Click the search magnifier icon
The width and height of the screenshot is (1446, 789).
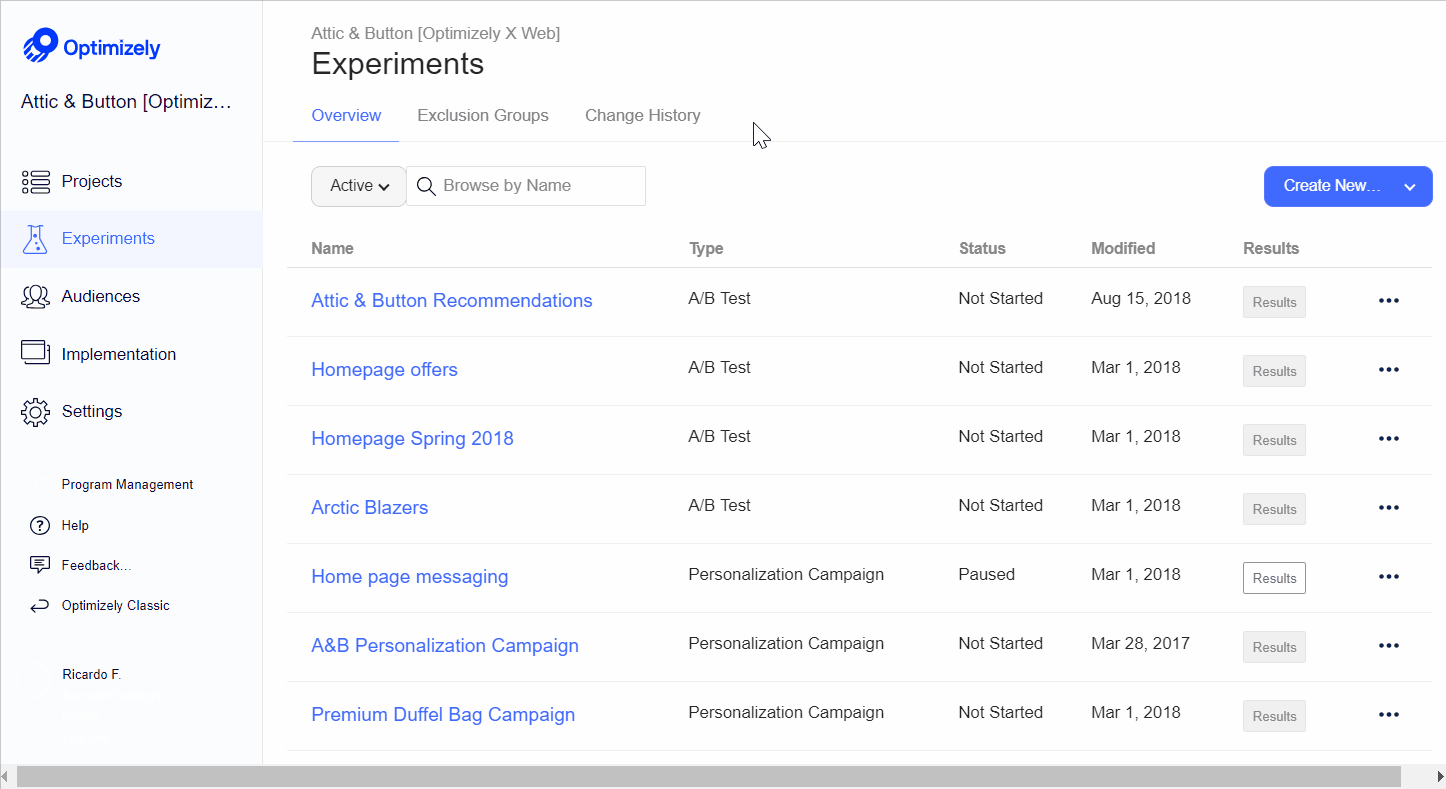[x=426, y=186]
